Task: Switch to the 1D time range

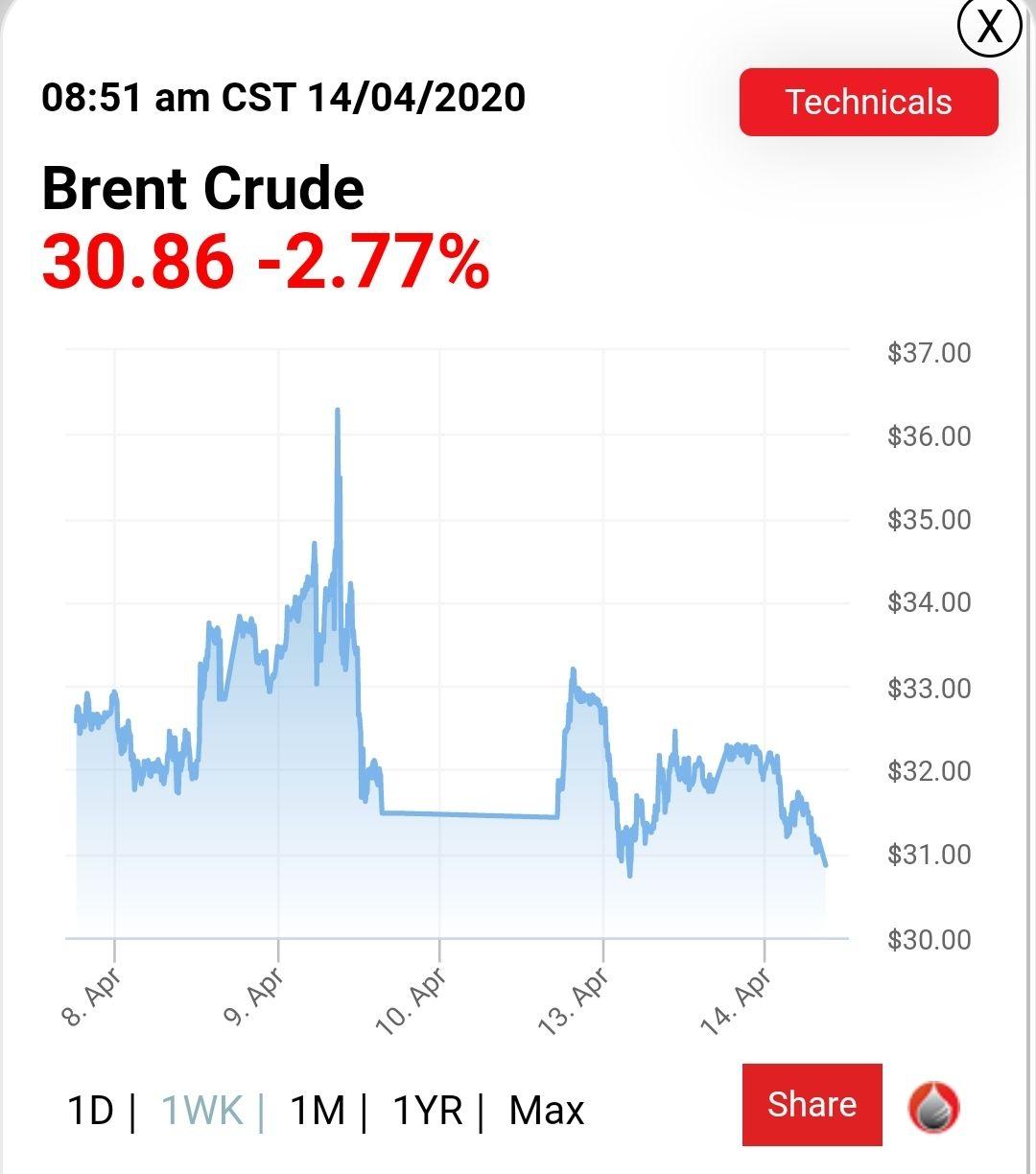Action: click(91, 1111)
